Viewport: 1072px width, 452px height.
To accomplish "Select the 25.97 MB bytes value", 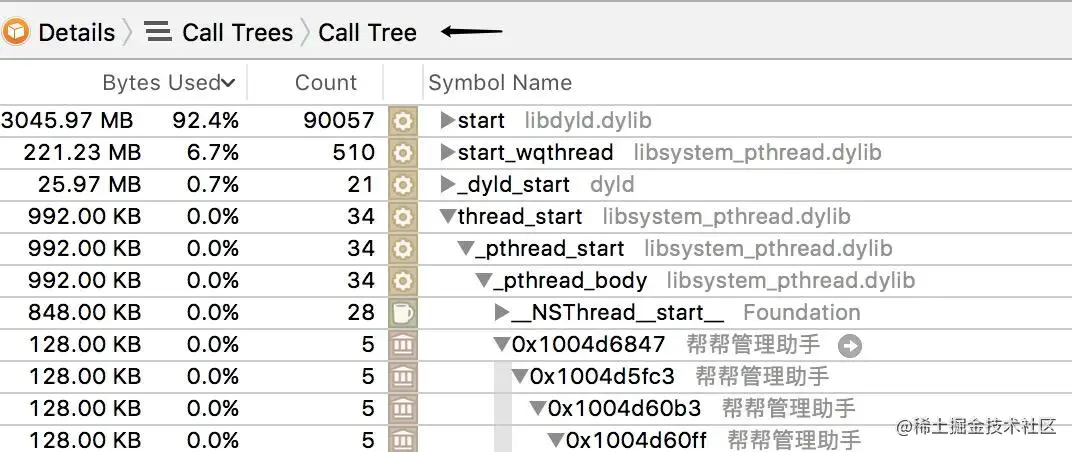I will tap(89, 185).
